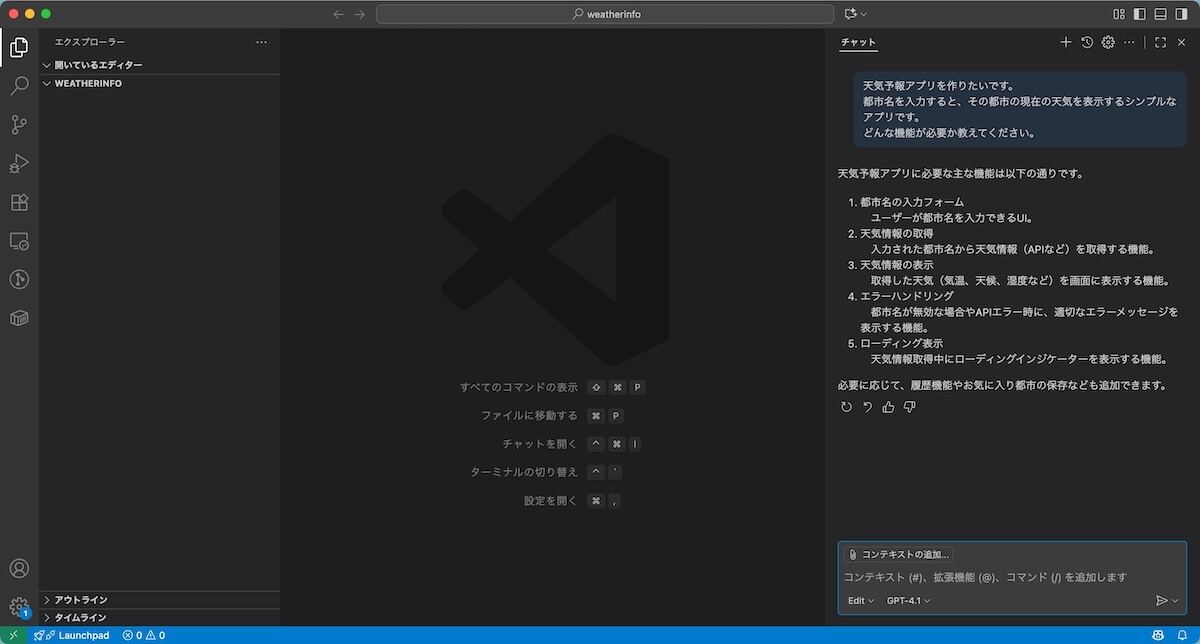Click コンテキストの追加 button

(x=898, y=554)
